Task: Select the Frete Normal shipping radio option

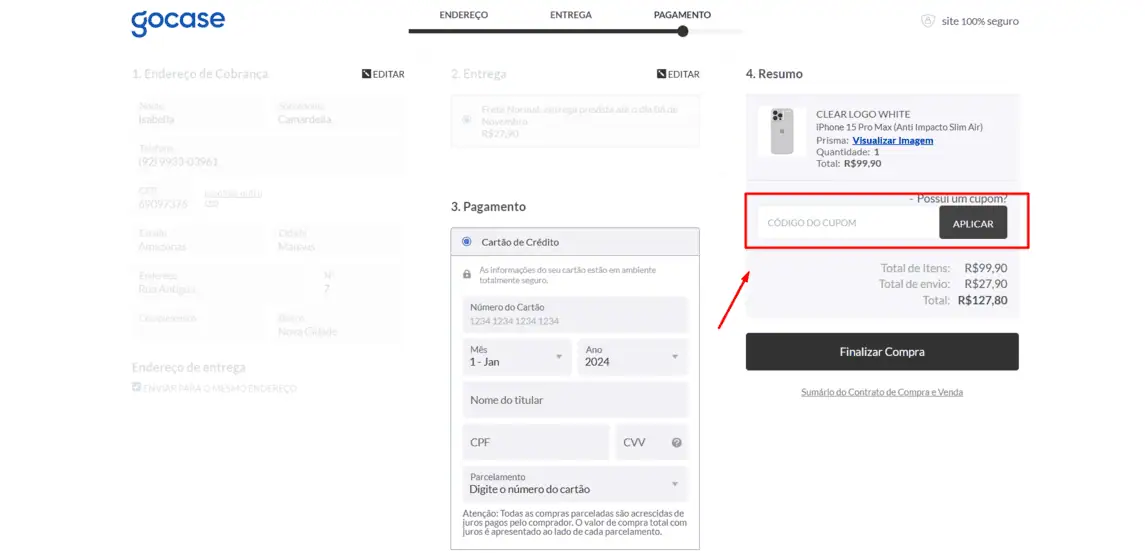Action: click(466, 120)
